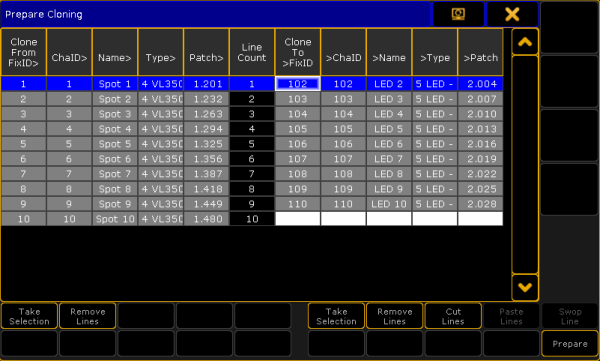
Task: Click the scroll up arrow button
Action: click(x=525, y=42)
